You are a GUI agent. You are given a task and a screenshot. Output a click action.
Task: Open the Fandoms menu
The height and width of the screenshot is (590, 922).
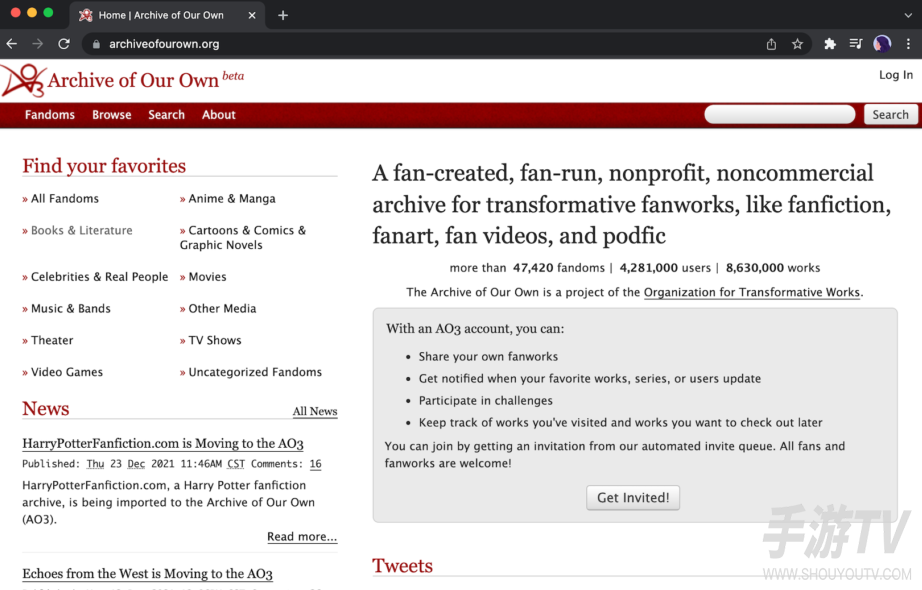click(49, 115)
